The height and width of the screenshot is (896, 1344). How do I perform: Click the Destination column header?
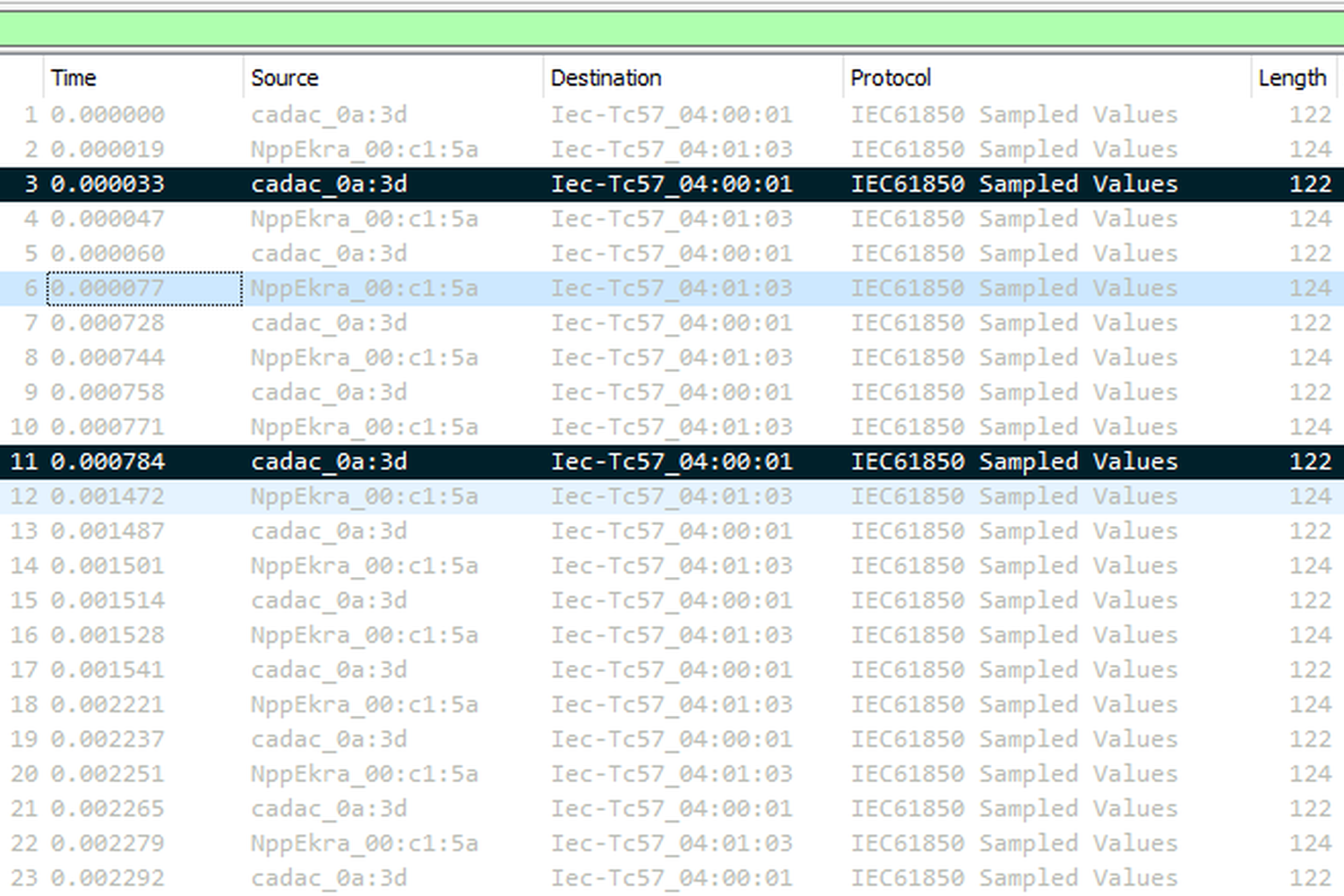[x=693, y=78]
